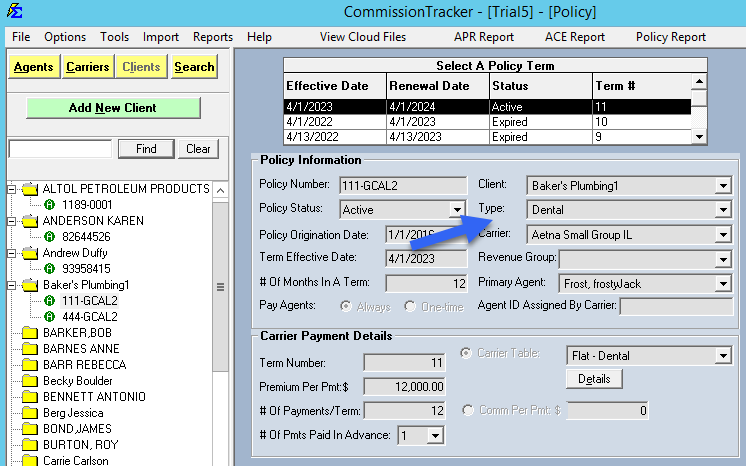This screenshot has width=746, height=466.
Task: Click the green policy icon for 444-GCAL2
Action: (x=49, y=317)
